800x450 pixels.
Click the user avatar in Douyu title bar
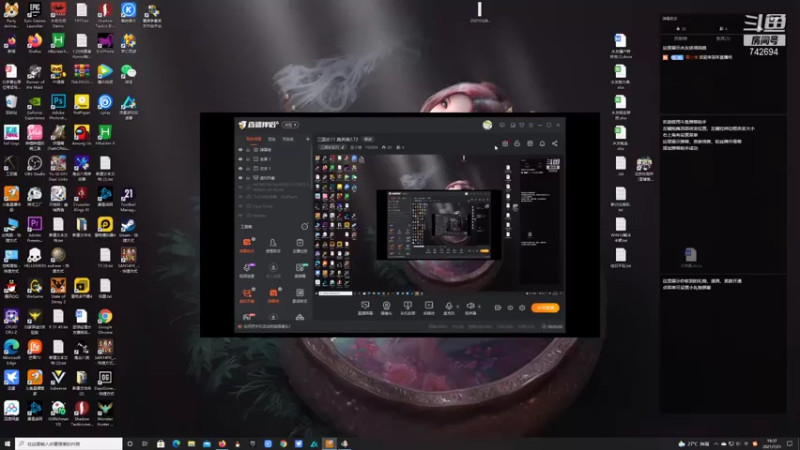click(x=487, y=125)
